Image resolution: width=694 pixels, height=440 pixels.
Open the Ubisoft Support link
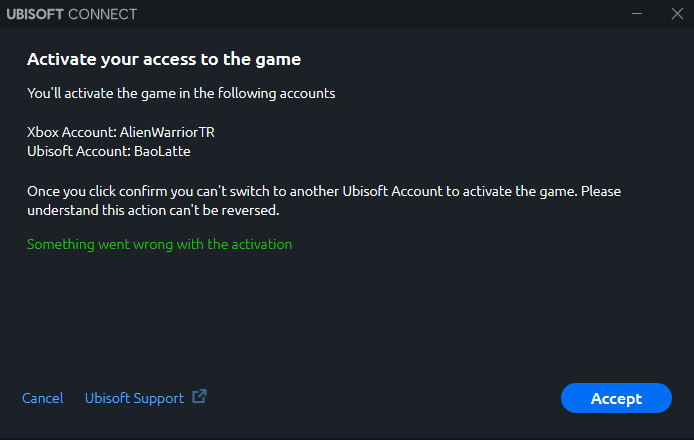point(134,398)
